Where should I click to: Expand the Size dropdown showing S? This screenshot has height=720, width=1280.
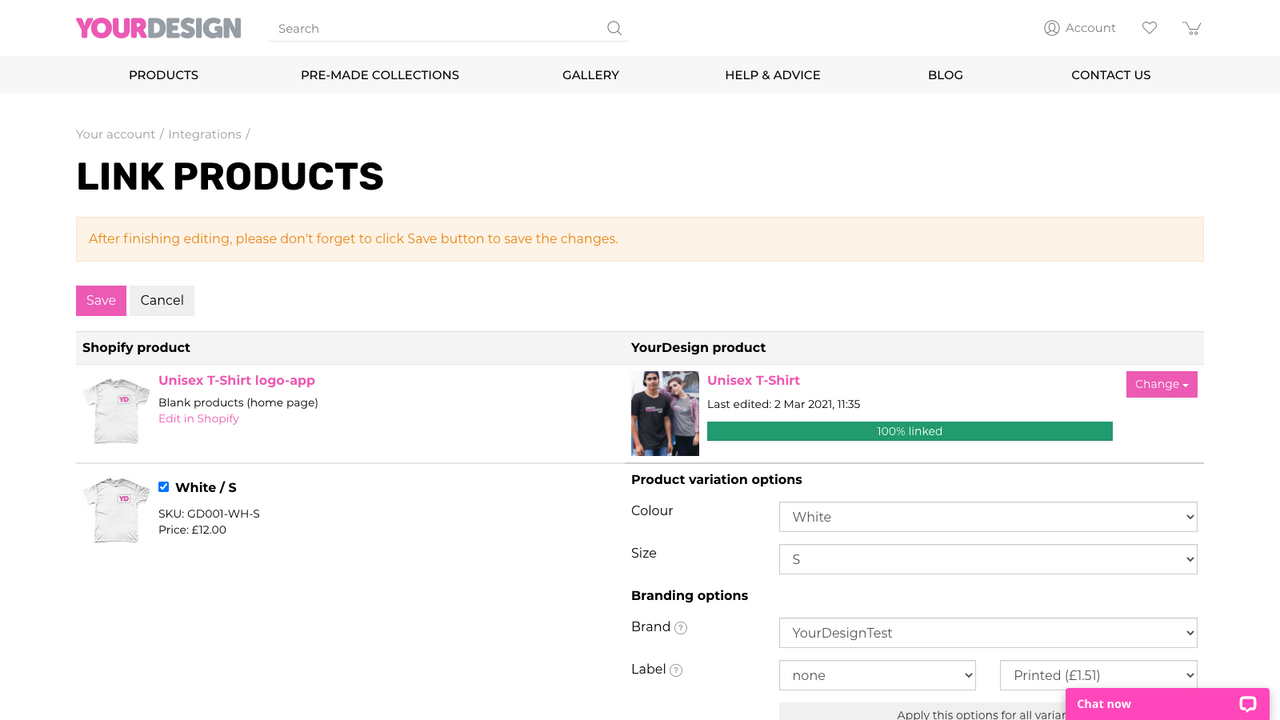point(987,559)
